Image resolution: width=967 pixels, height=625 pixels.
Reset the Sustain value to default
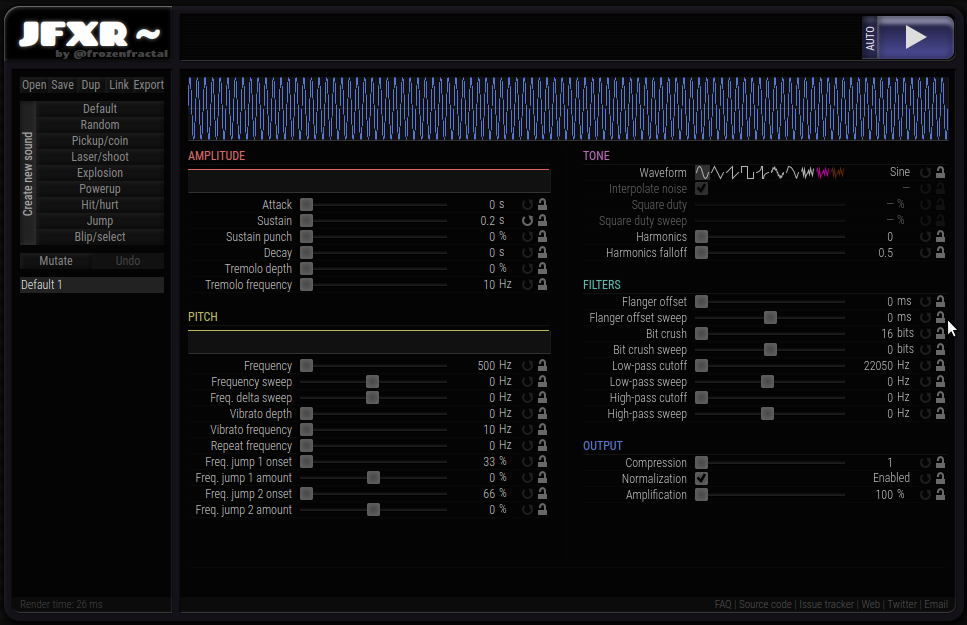(527, 221)
